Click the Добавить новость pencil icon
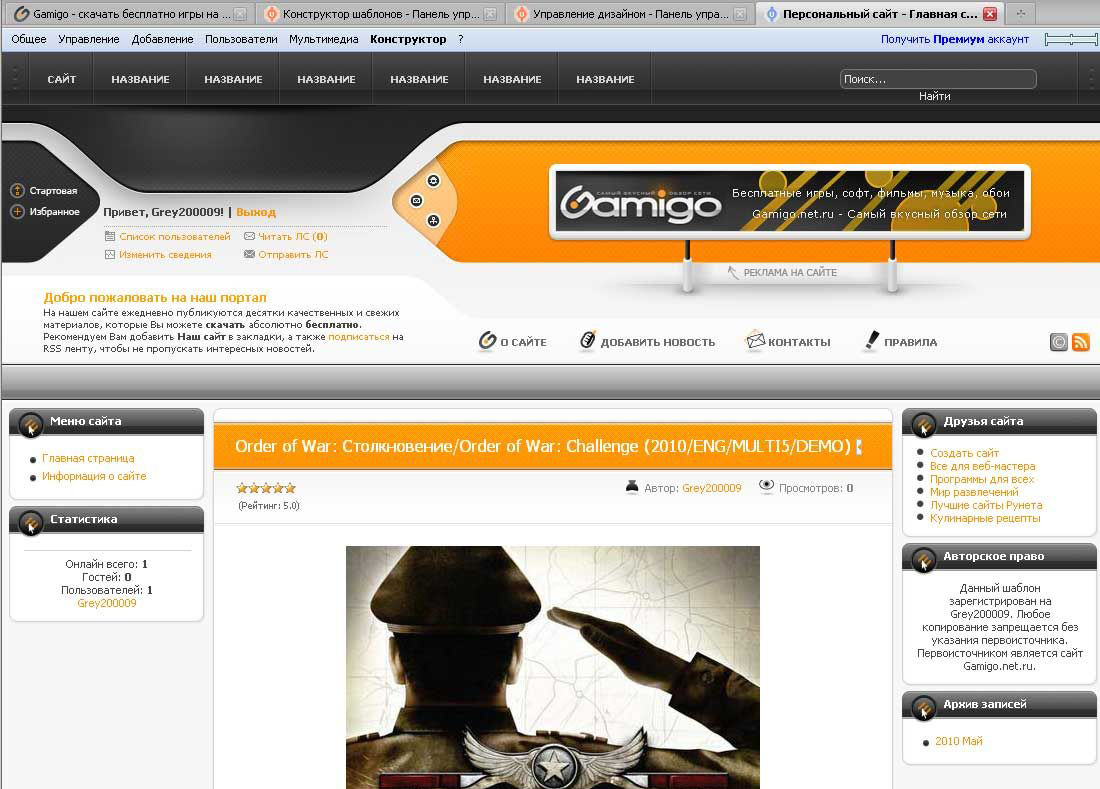 [588, 340]
